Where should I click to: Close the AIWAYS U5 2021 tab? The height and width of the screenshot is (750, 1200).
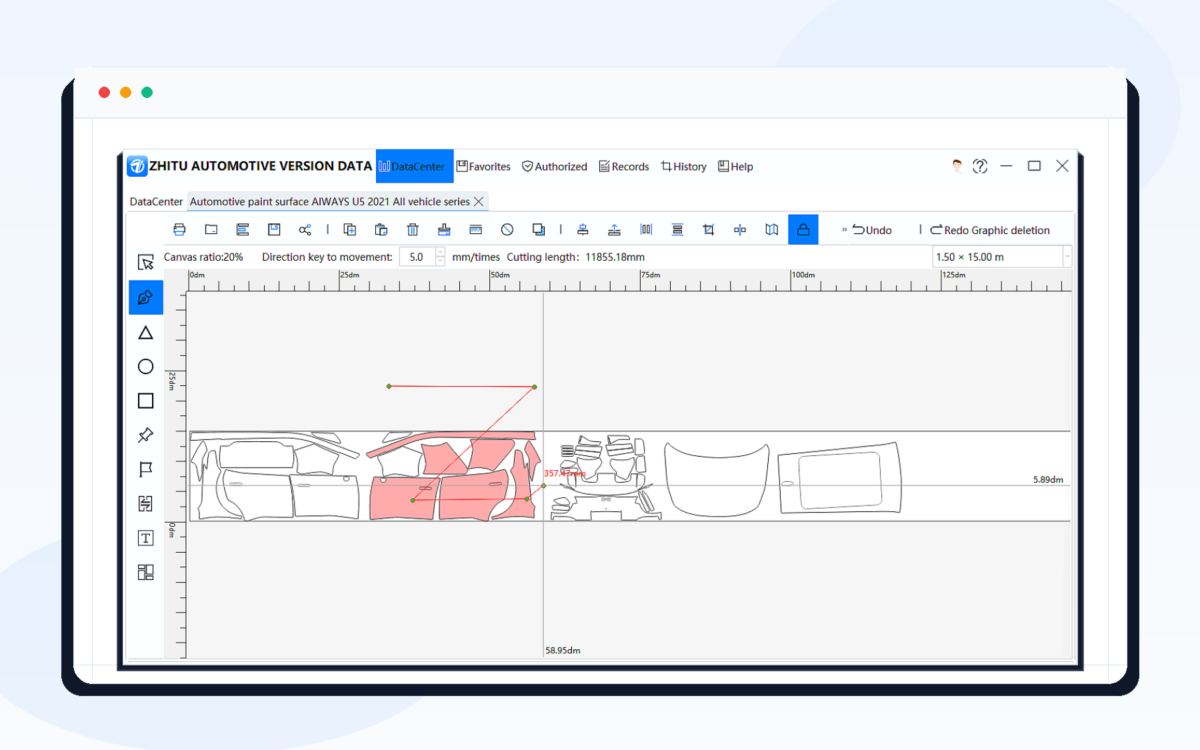(479, 201)
